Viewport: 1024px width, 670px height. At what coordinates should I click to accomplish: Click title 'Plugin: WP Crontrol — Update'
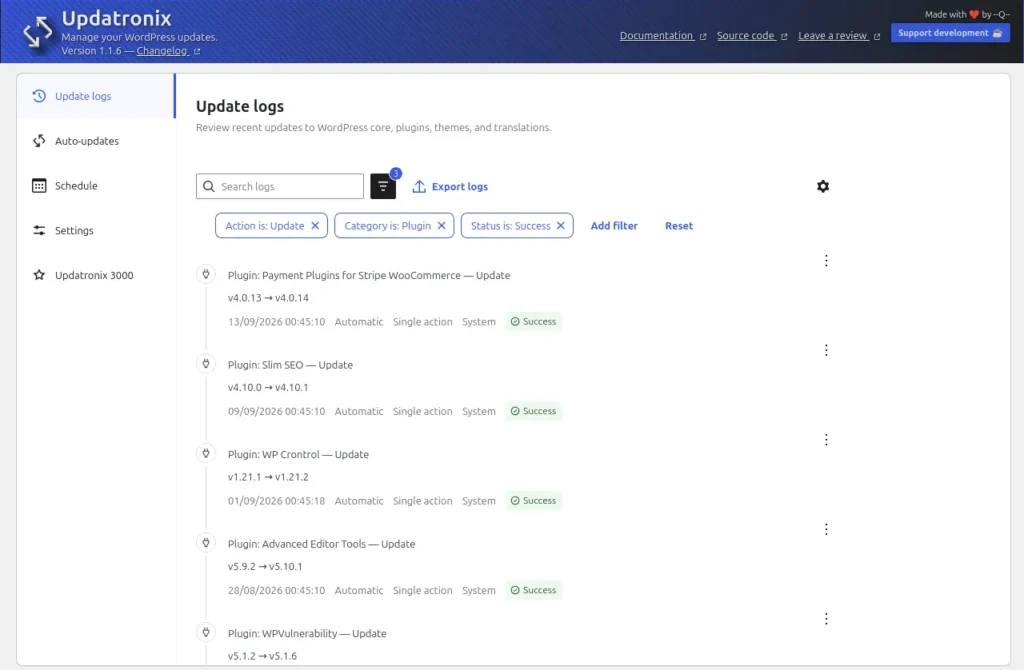click(x=298, y=455)
